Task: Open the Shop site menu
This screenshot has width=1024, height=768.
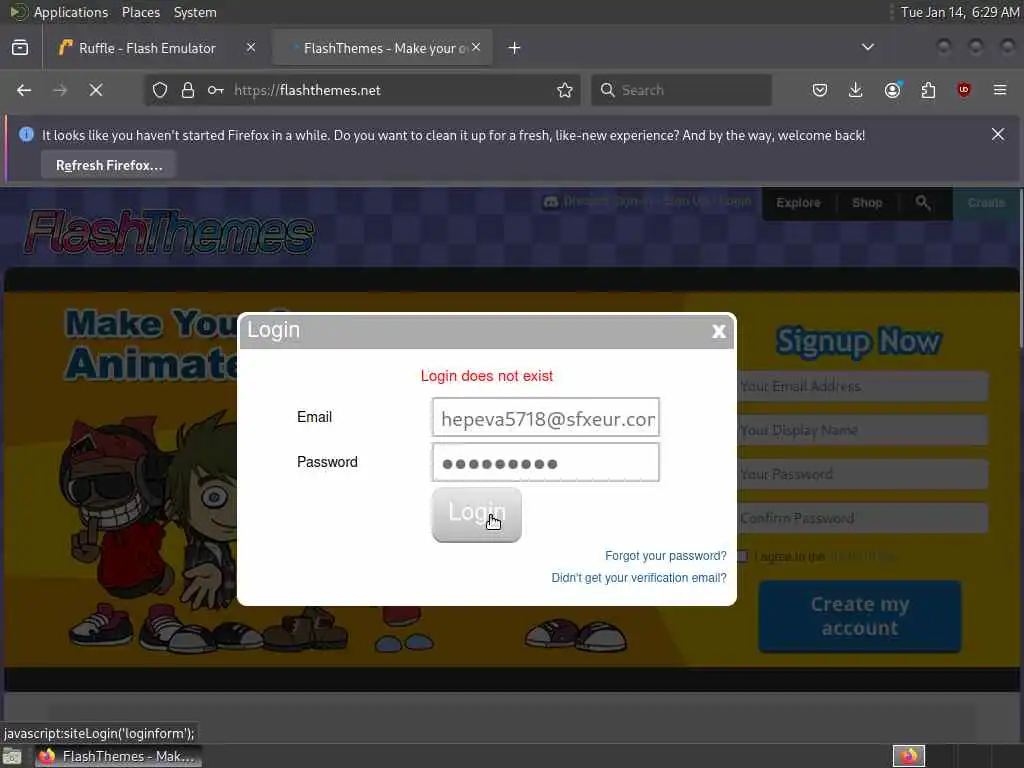Action: pyautogui.click(x=867, y=202)
